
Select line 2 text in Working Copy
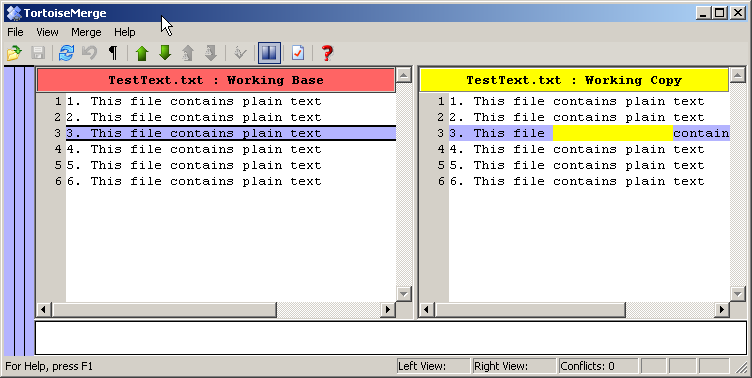pos(577,117)
